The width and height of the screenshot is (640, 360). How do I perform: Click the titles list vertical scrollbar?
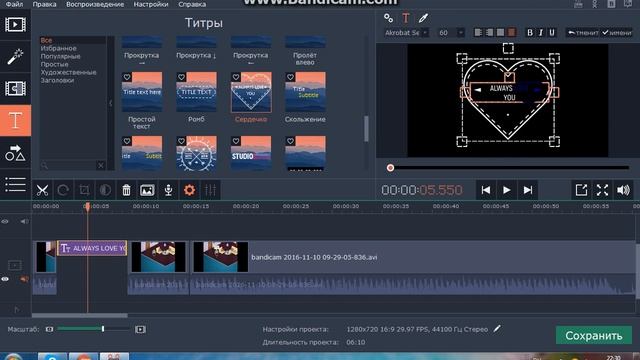(x=366, y=129)
